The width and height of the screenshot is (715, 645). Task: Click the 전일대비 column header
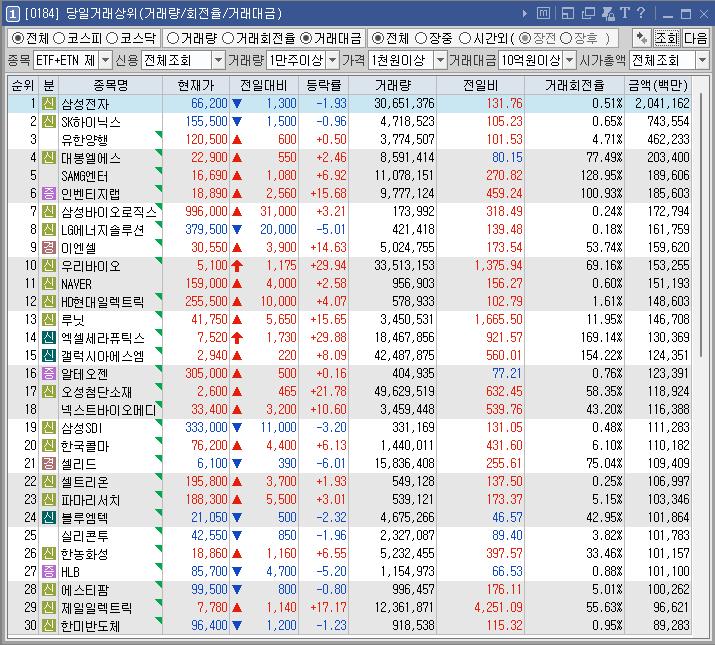[x=264, y=85]
